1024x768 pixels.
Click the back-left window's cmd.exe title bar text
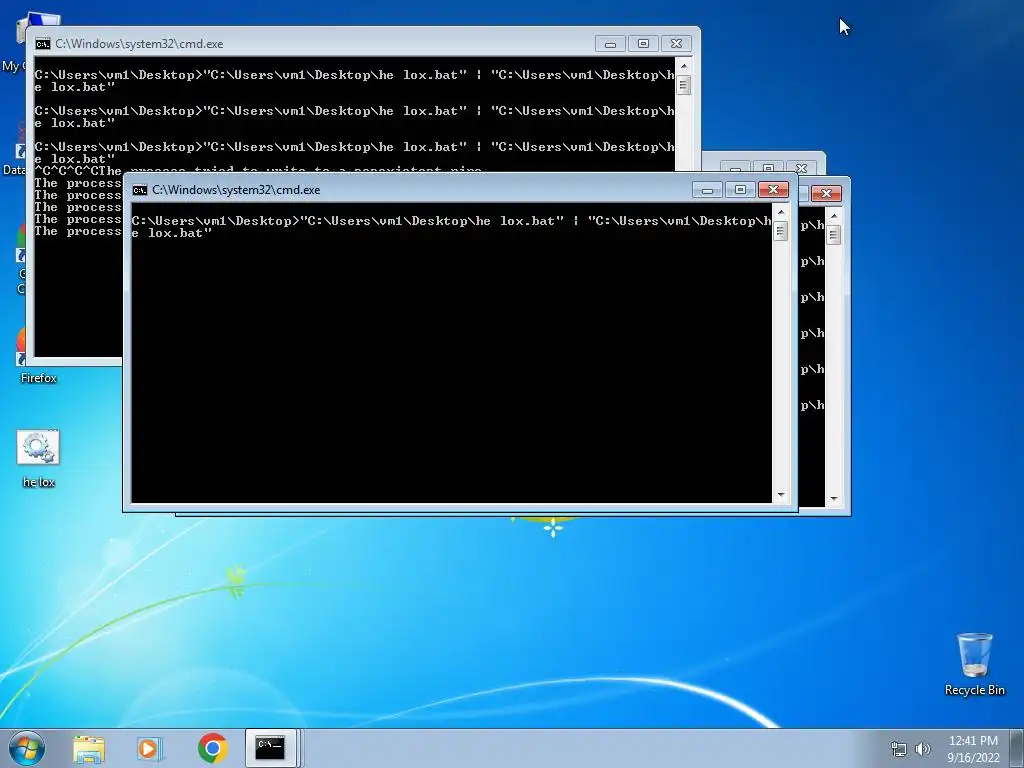click(x=139, y=44)
